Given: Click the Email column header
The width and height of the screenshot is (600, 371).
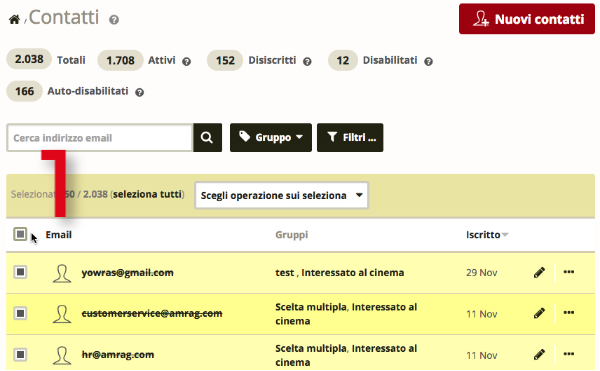Looking at the screenshot, I should coord(59,235).
